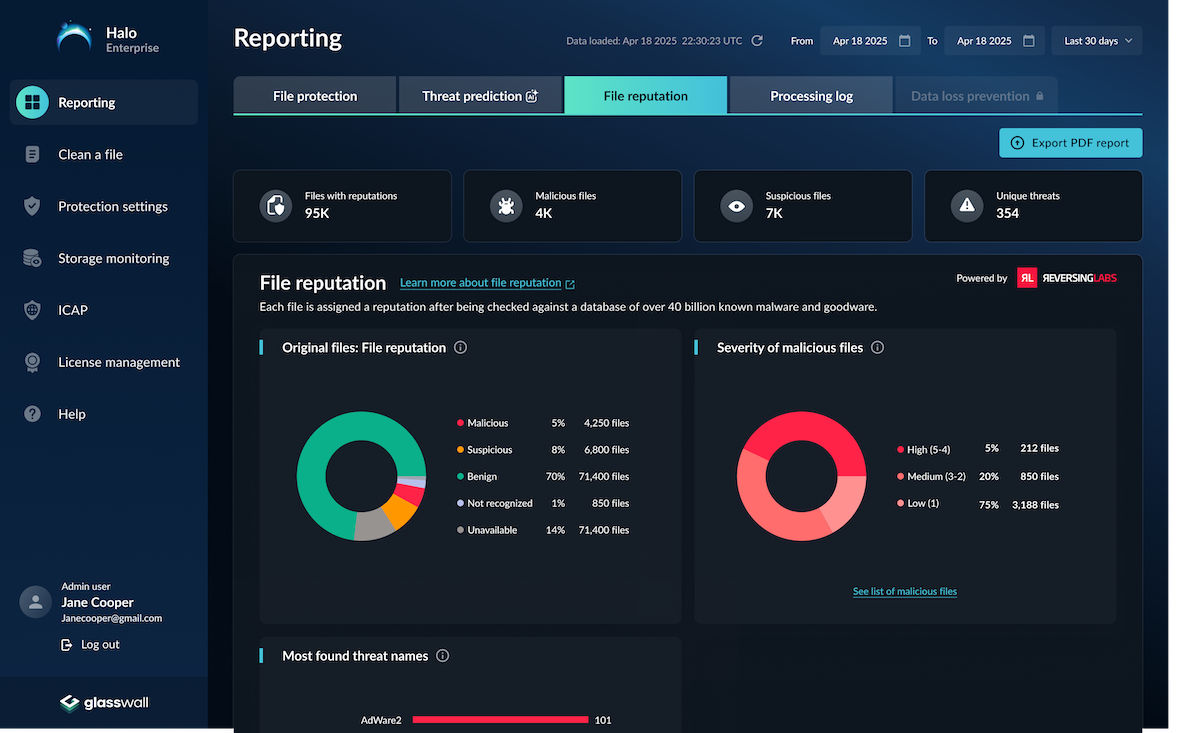
Task: Click the AI sparkle icon on Threat prediction
Action: click(532, 96)
